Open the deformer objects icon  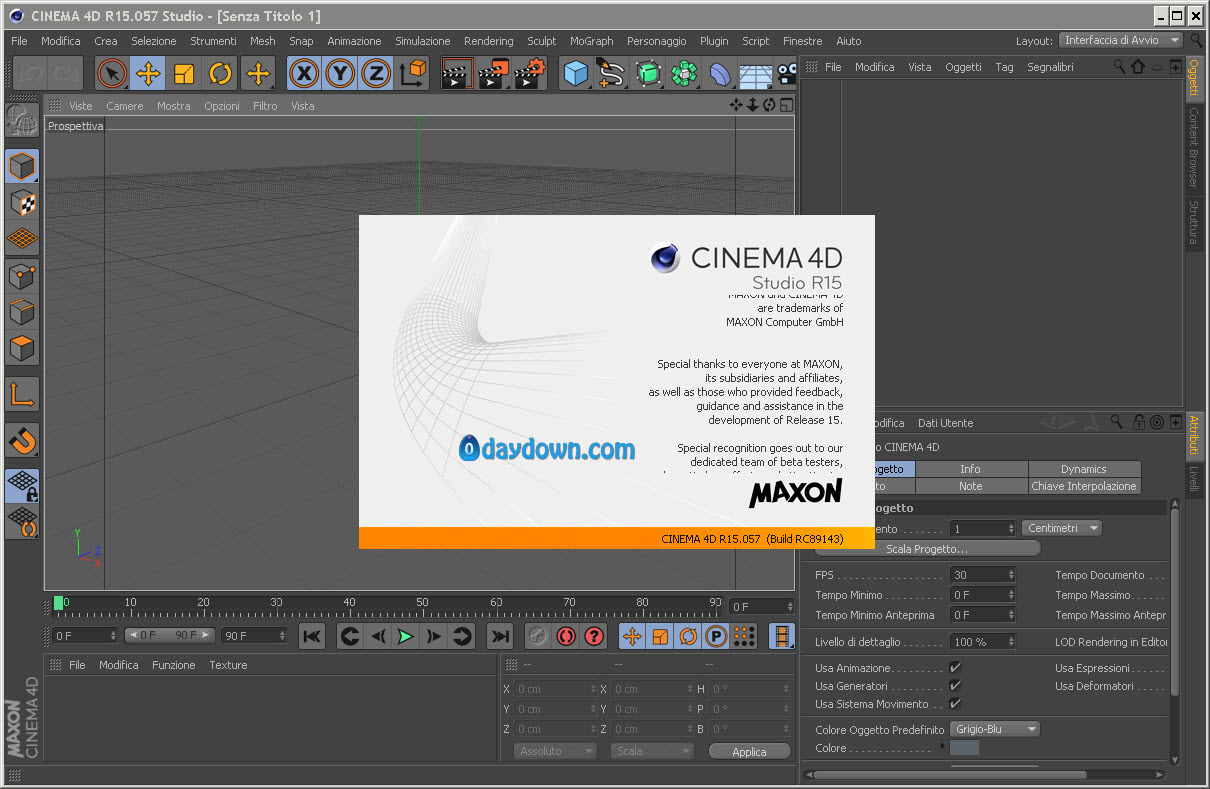click(x=720, y=73)
